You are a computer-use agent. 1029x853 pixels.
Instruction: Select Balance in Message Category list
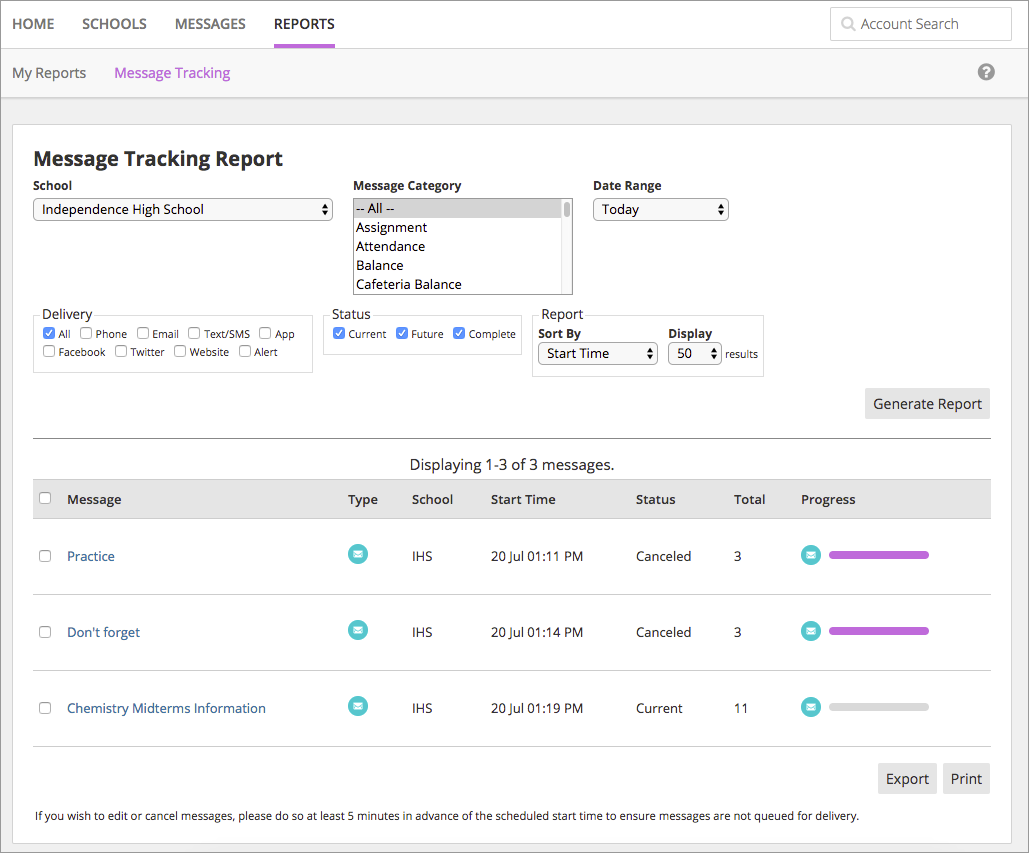[x=457, y=265]
